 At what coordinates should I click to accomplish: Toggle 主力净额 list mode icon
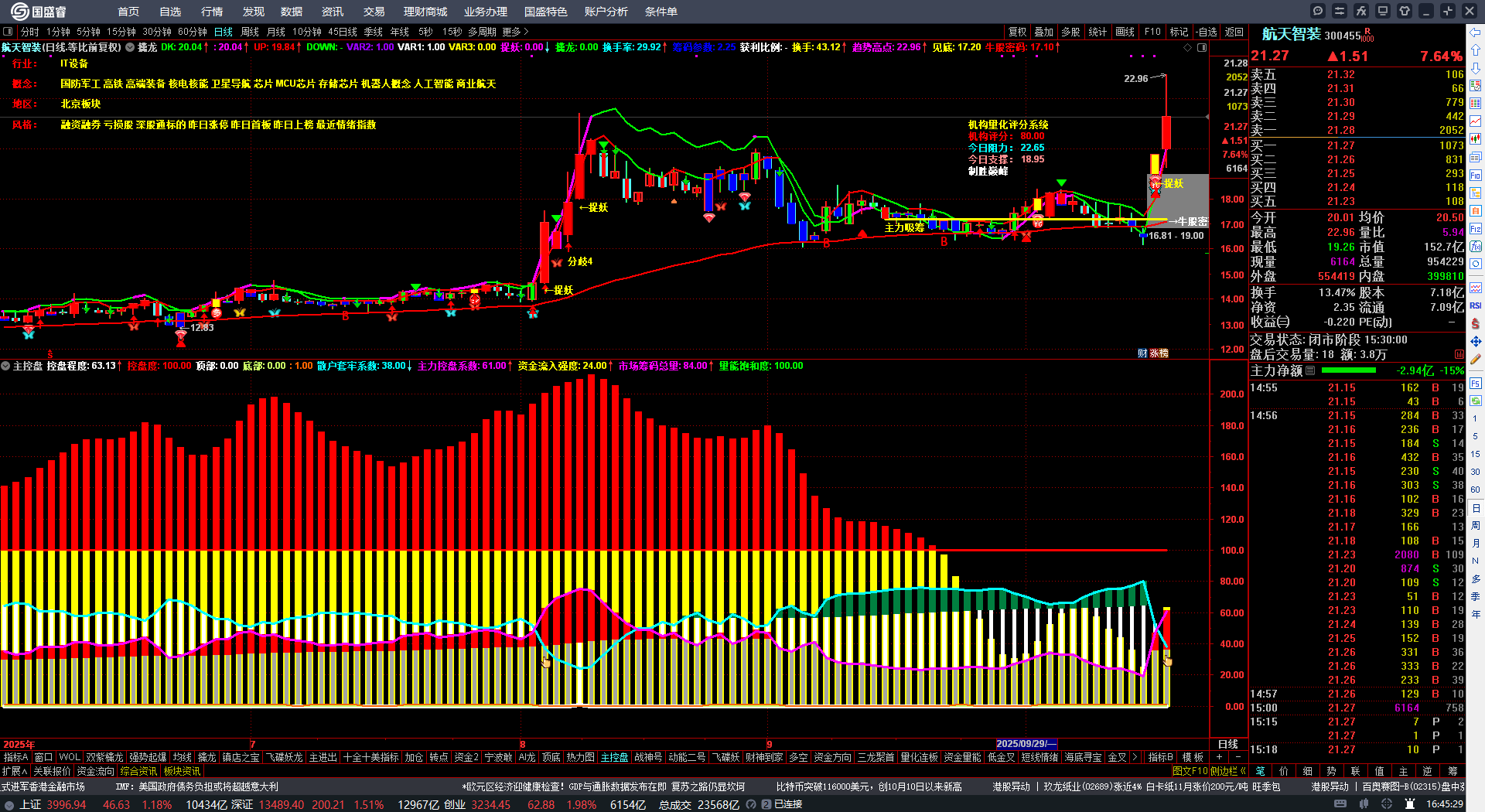pos(1310,370)
